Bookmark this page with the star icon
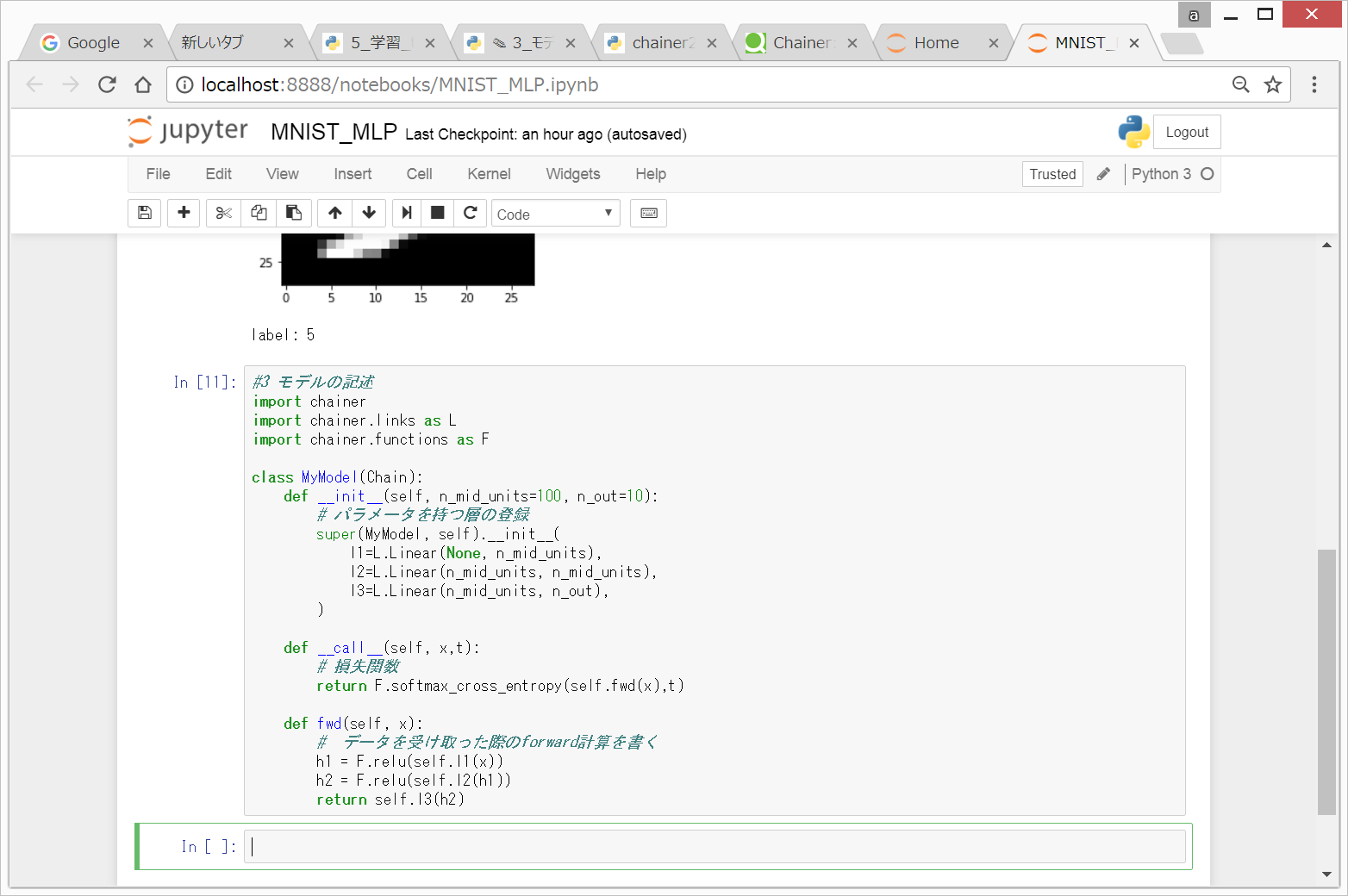 (1273, 84)
